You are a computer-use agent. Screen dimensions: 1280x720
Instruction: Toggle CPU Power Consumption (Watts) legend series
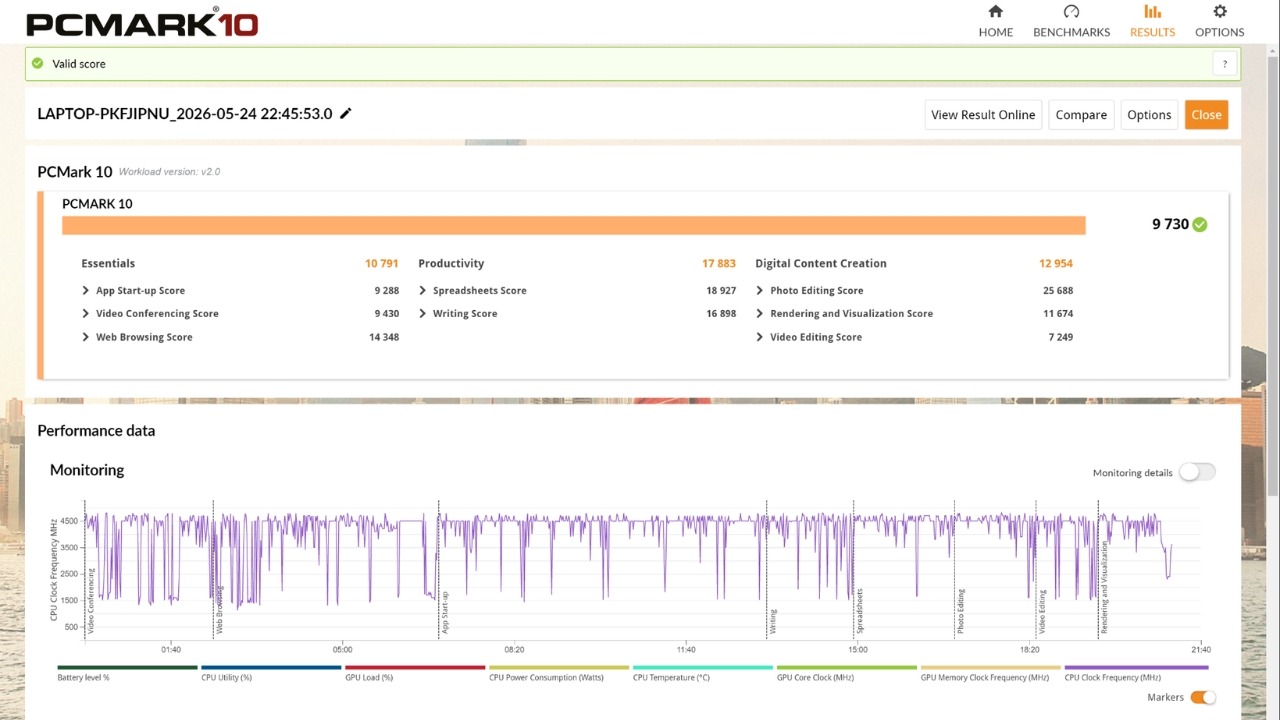coord(558,672)
